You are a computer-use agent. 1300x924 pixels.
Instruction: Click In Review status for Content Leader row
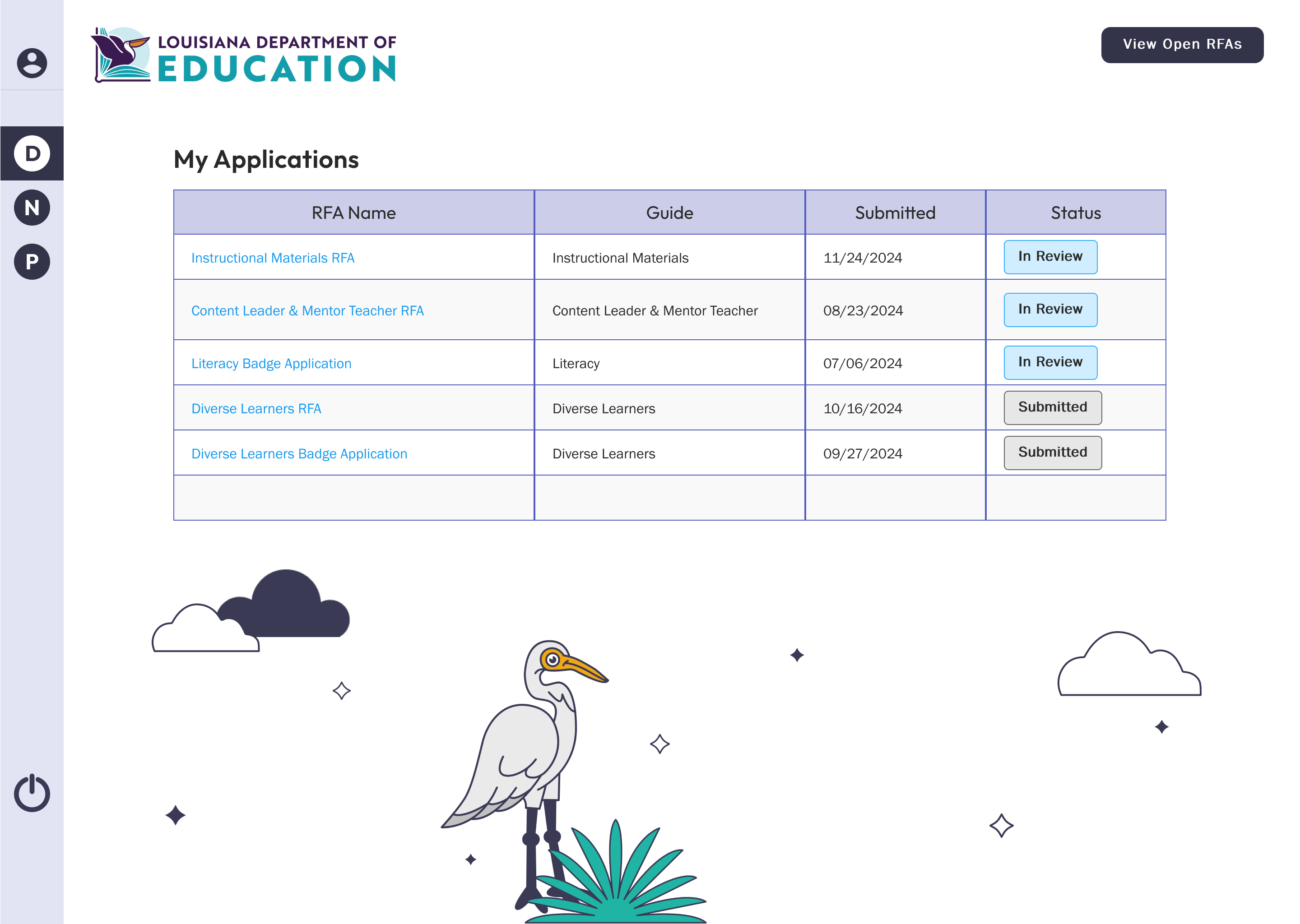coord(1049,310)
